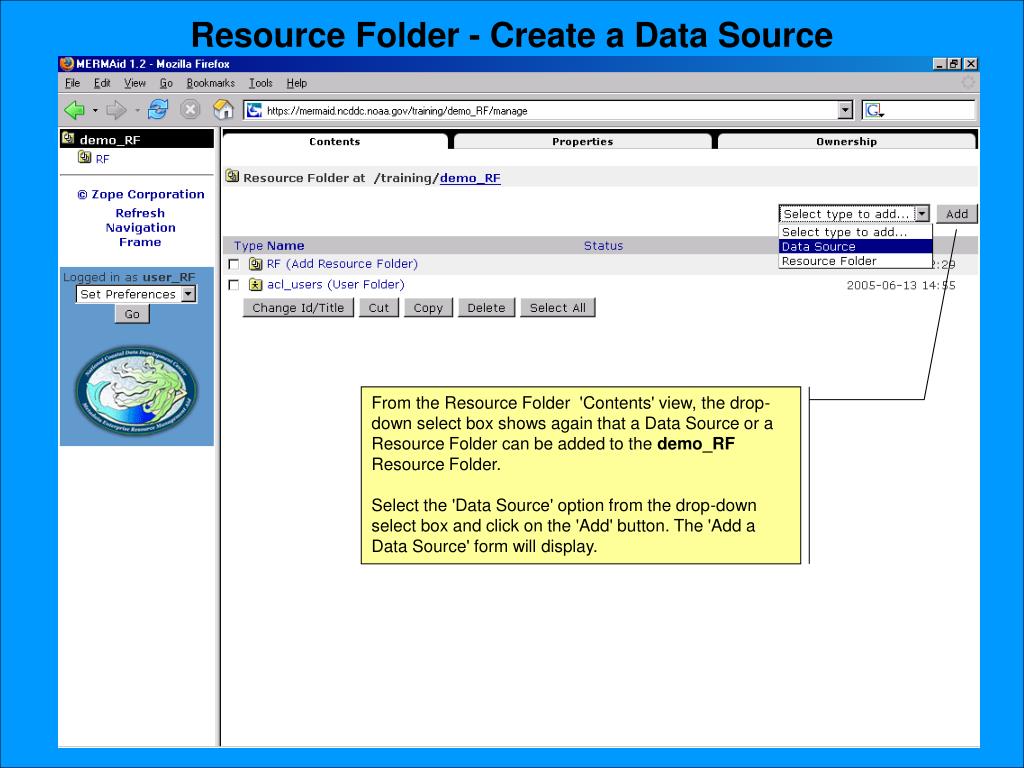
Task: Open the Bookmarks menu
Action: point(210,83)
